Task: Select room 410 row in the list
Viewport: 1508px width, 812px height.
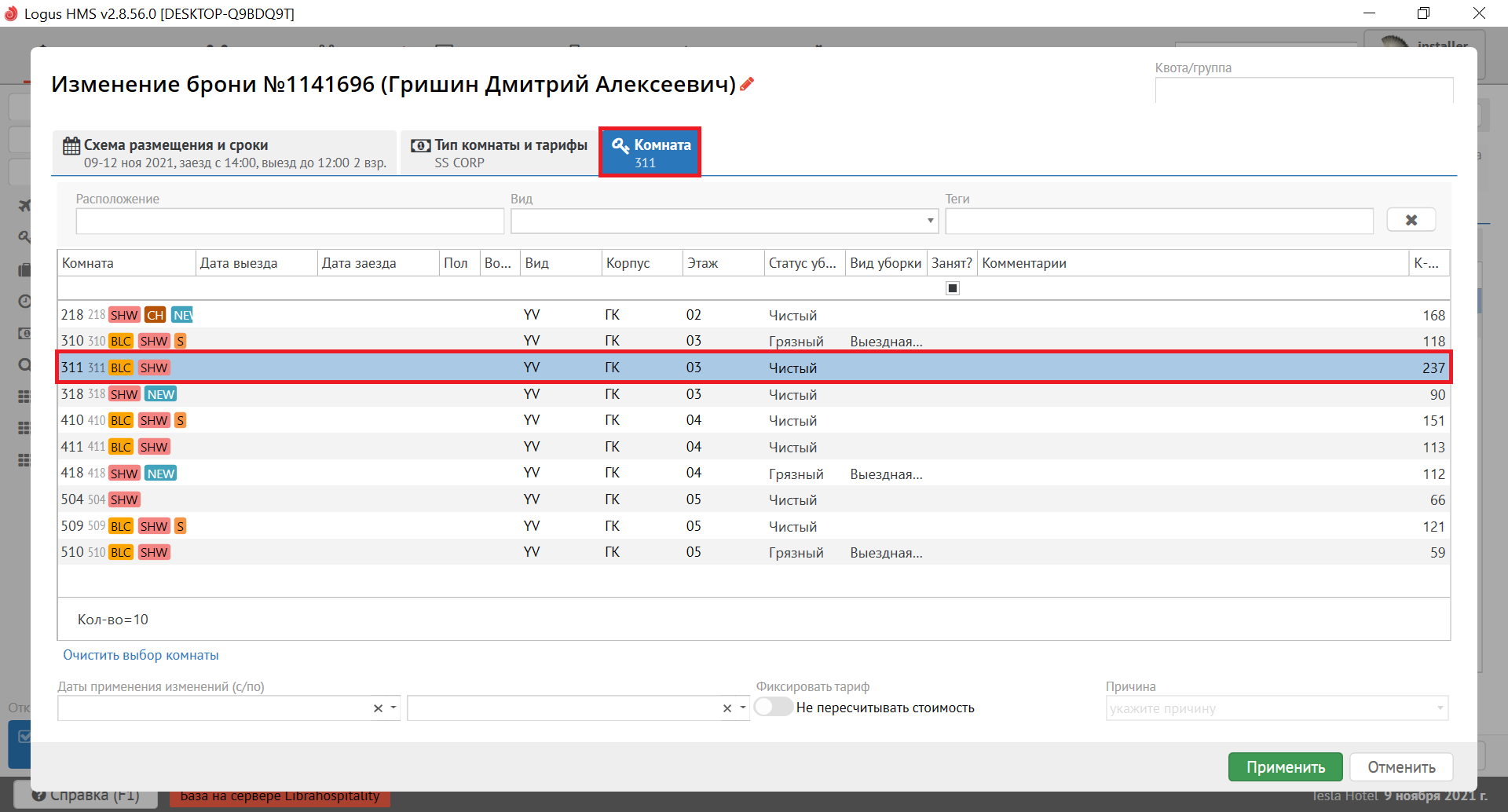Action: click(x=707, y=421)
